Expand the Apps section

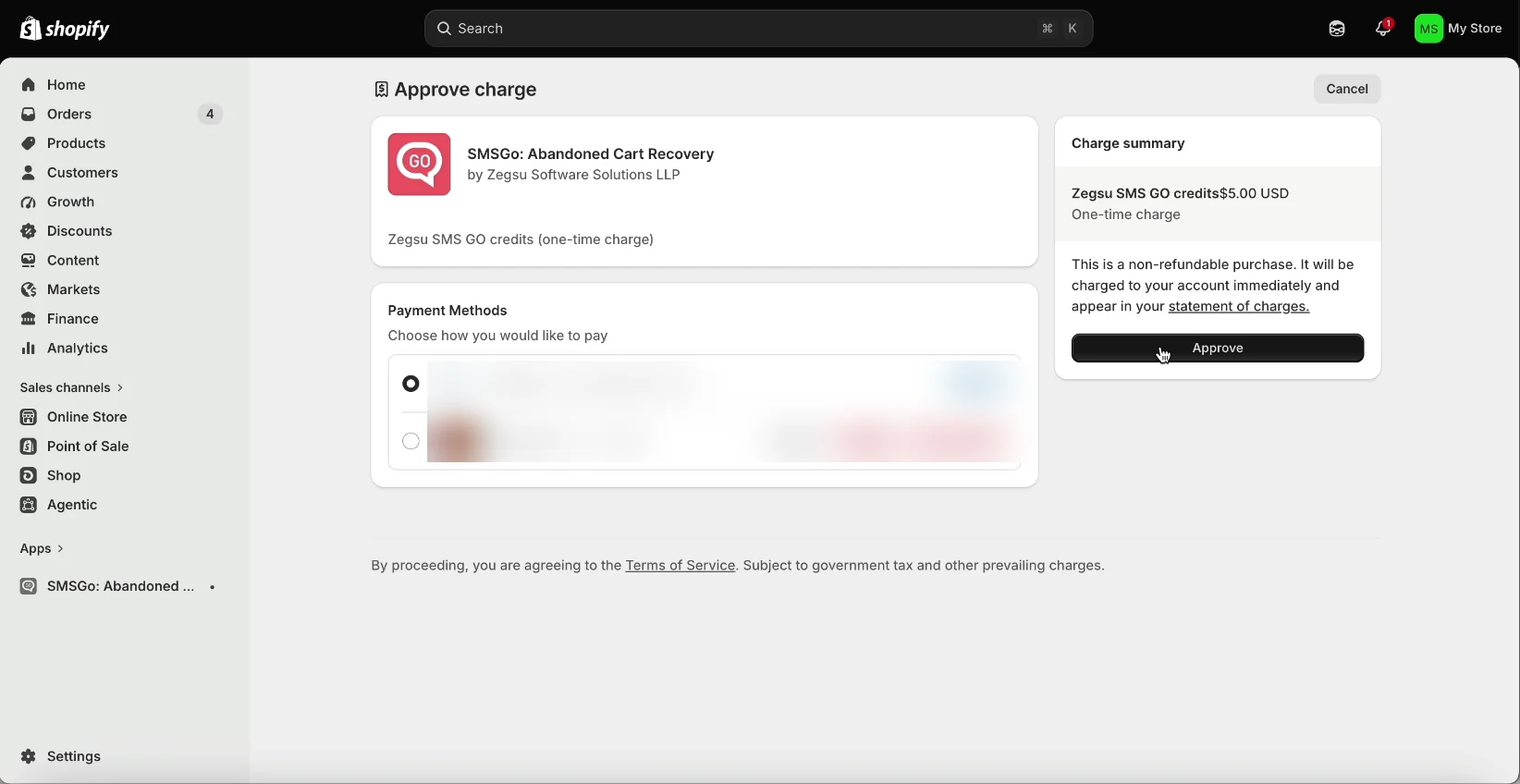click(x=43, y=549)
